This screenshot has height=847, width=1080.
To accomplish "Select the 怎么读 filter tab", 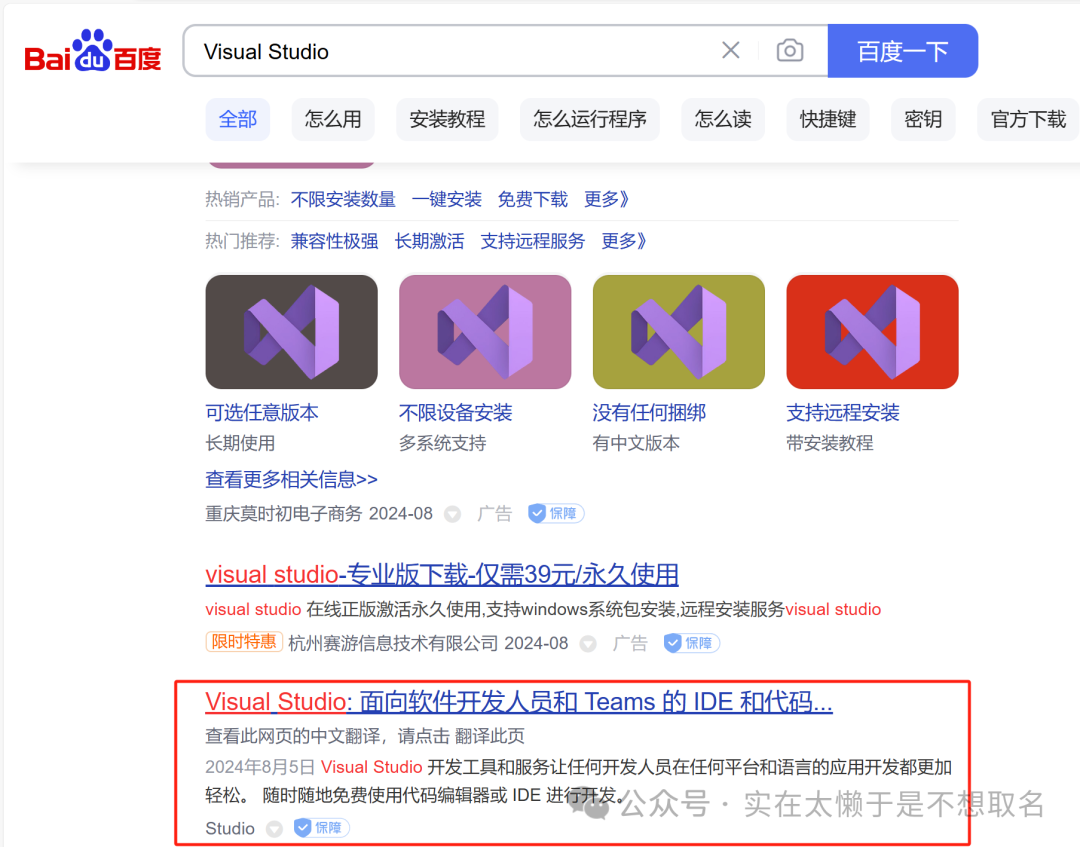I will [x=723, y=119].
